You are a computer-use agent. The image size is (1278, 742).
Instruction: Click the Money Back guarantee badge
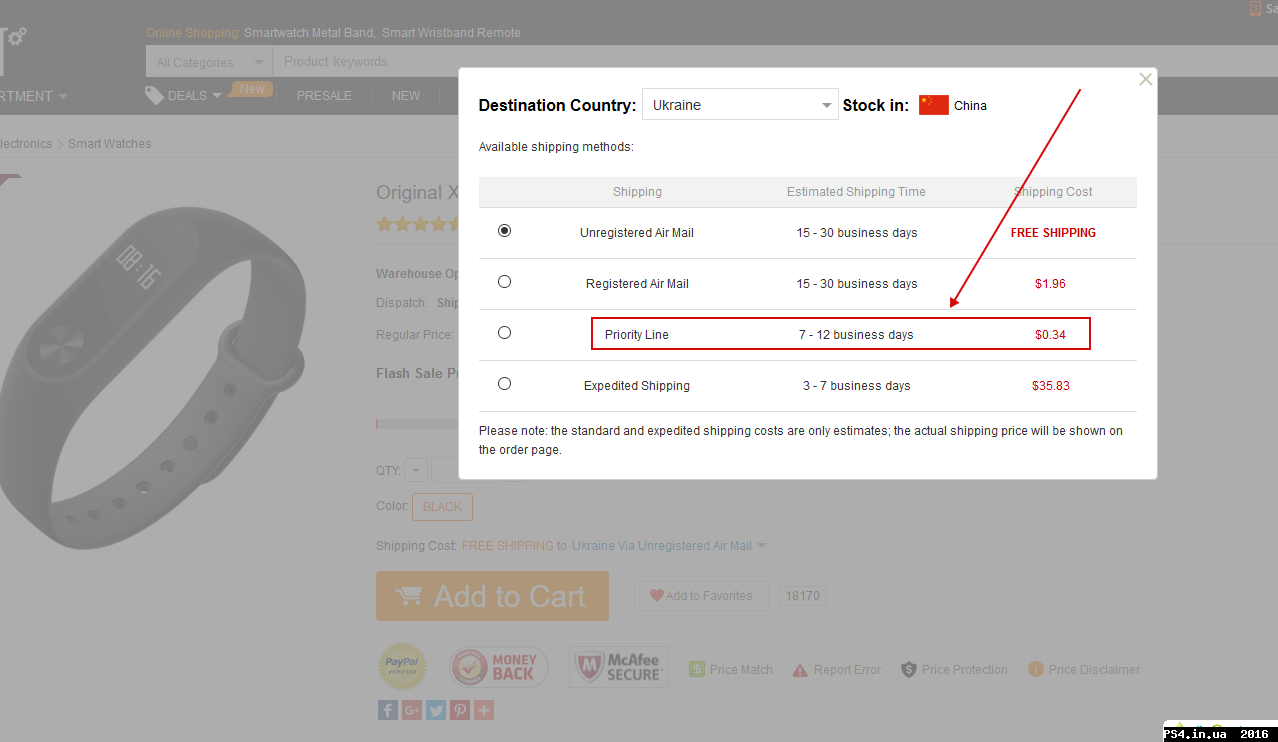point(499,667)
